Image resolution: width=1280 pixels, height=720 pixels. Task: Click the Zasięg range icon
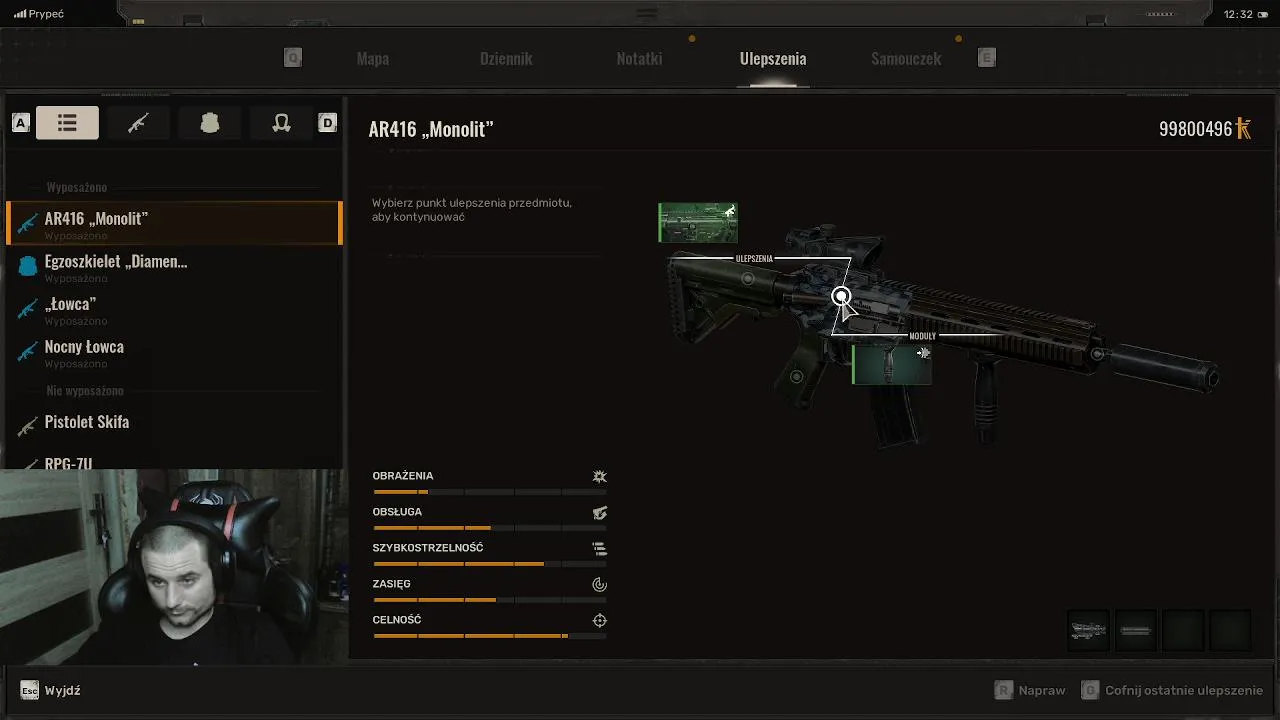click(x=599, y=585)
